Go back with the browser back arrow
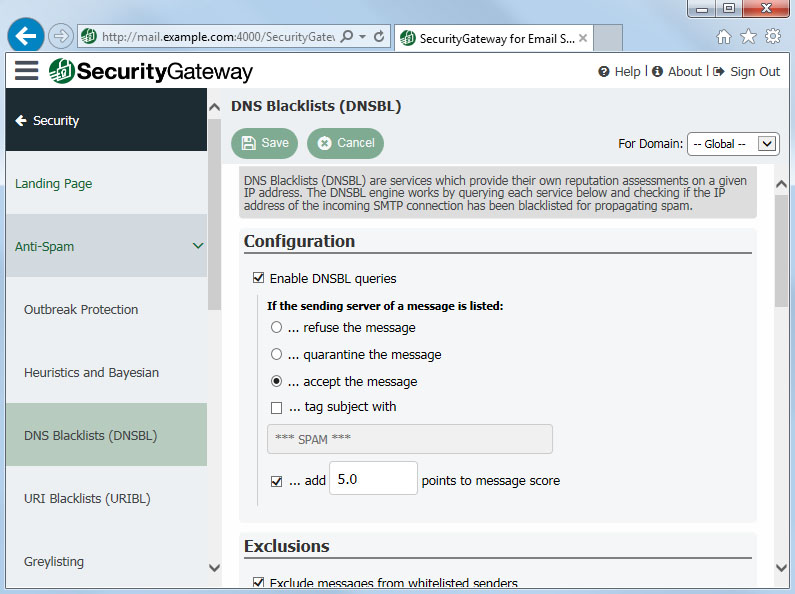 (25, 35)
